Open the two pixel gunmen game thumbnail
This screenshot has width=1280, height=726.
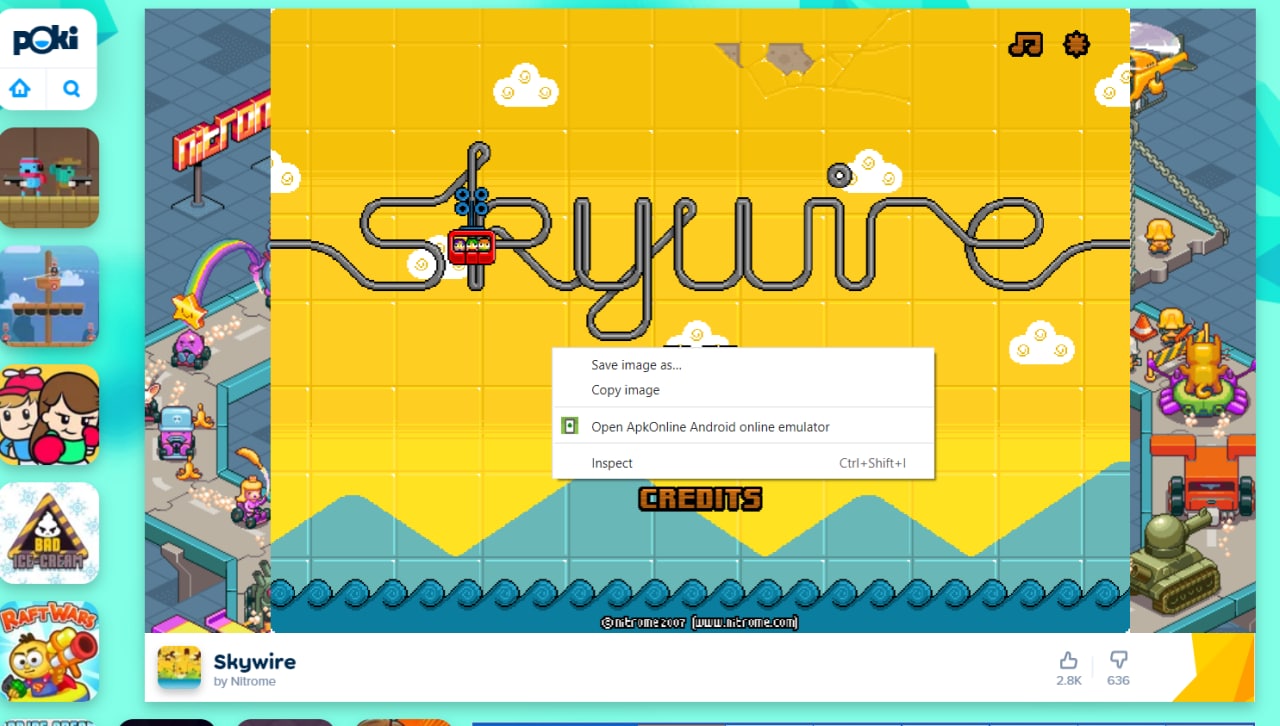50,177
